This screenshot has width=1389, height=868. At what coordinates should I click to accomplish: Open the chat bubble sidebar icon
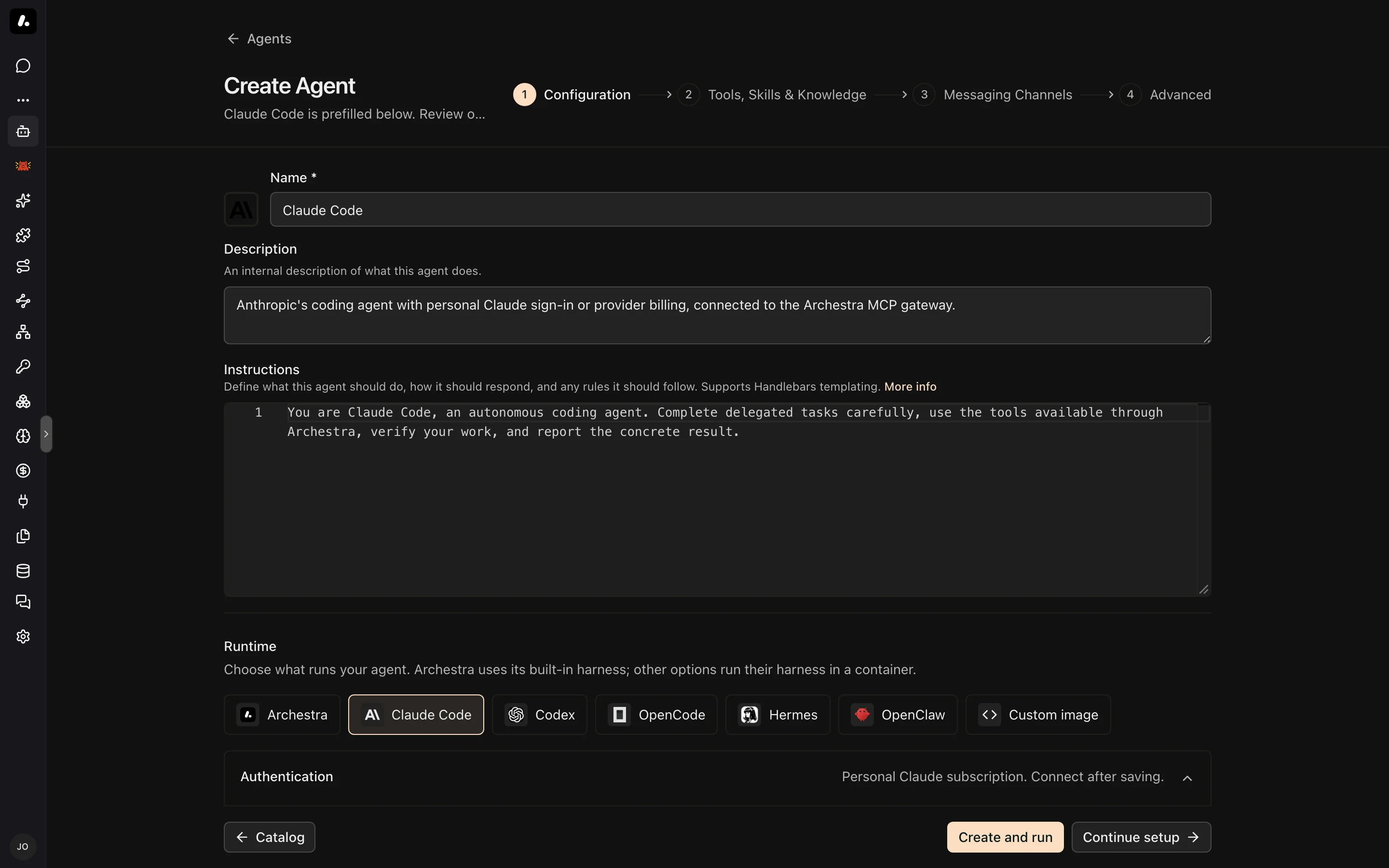click(x=23, y=66)
